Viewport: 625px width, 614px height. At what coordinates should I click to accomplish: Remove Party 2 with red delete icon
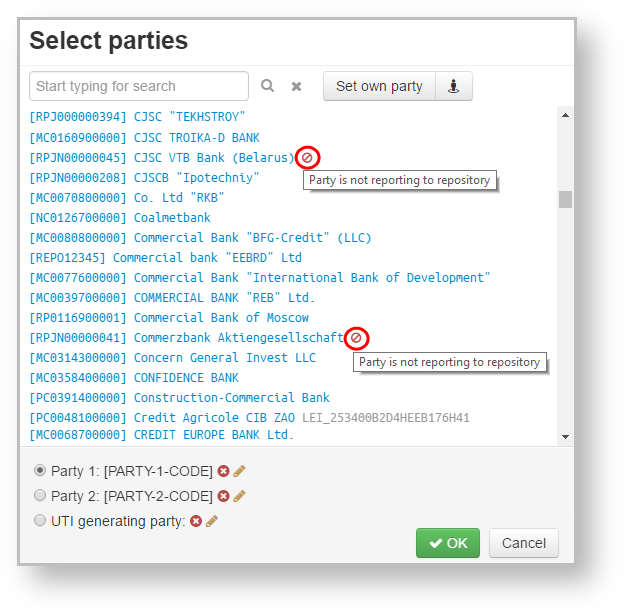[224, 496]
